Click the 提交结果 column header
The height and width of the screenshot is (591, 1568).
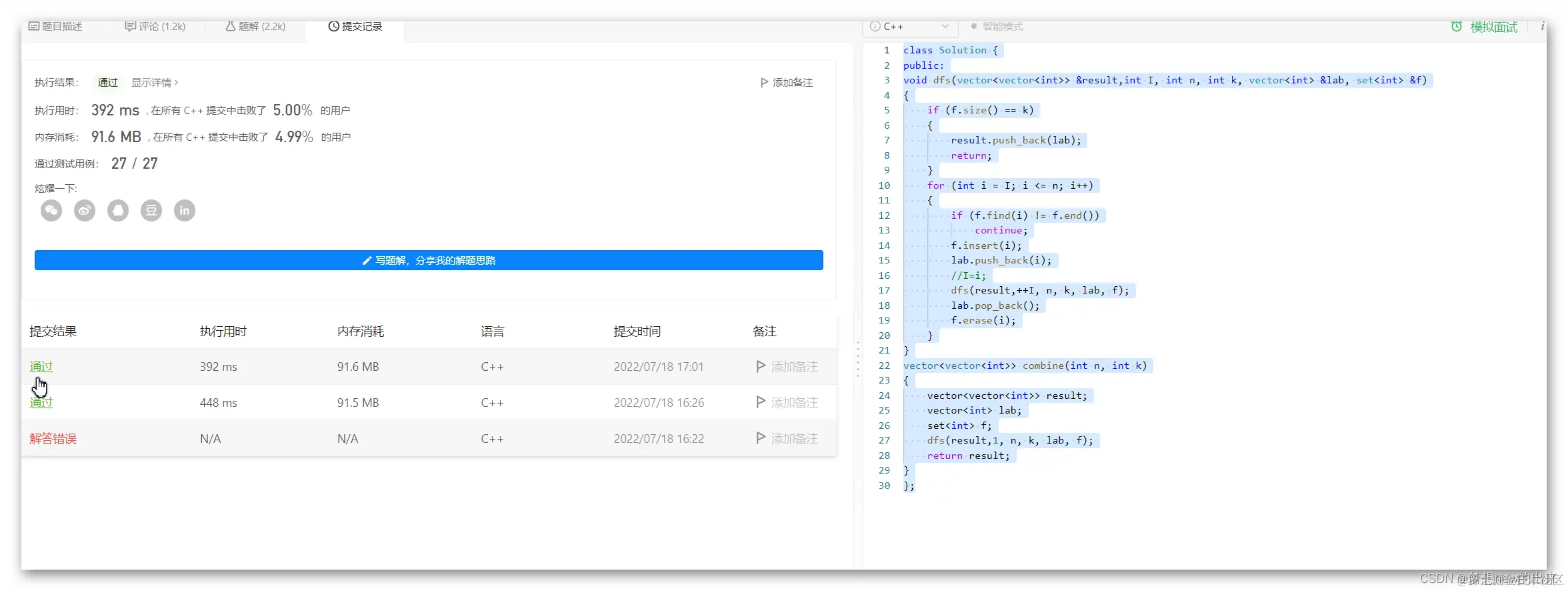click(53, 332)
